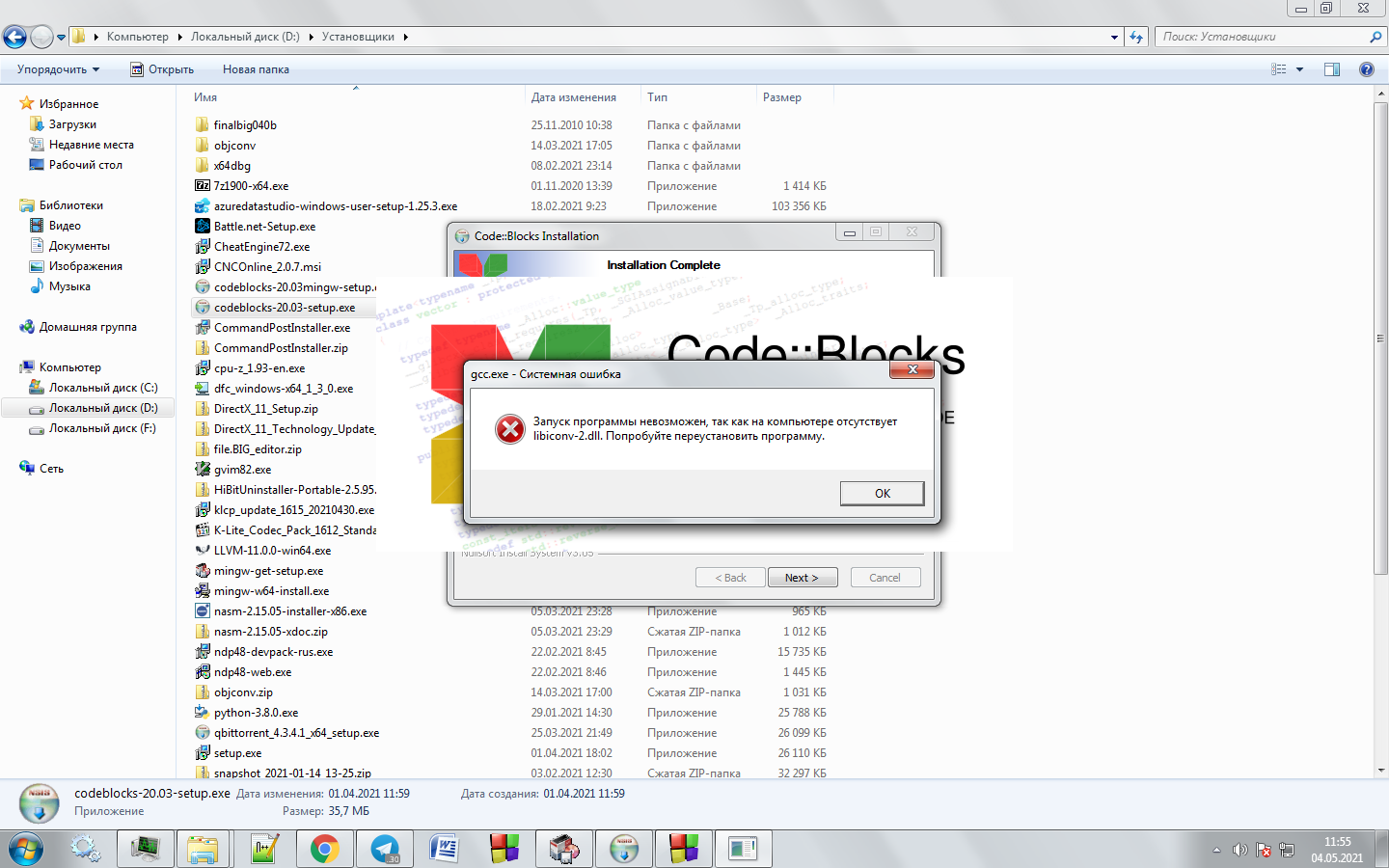1389x868 pixels.
Task: Select 'ndp48-web.exe' in file list
Action: pyautogui.click(x=253, y=672)
